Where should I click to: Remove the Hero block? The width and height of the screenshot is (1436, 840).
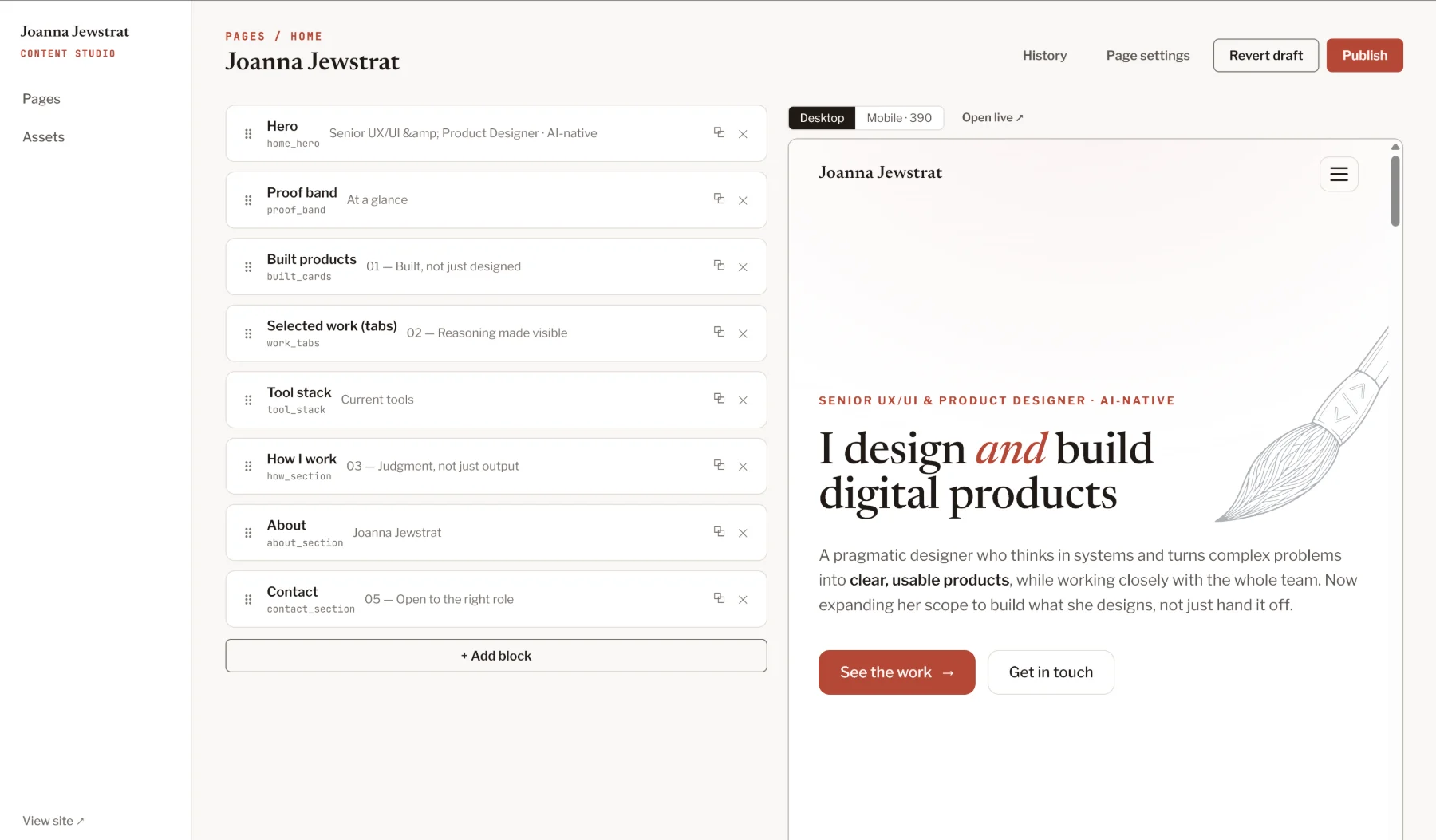tap(743, 134)
